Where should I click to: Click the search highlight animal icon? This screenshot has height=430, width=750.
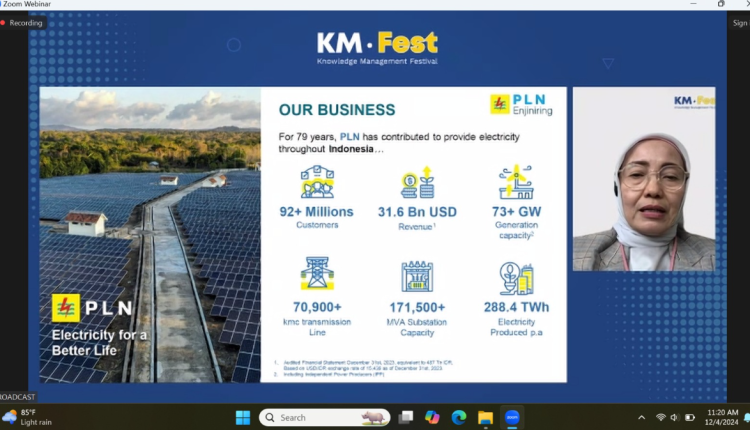(373, 418)
